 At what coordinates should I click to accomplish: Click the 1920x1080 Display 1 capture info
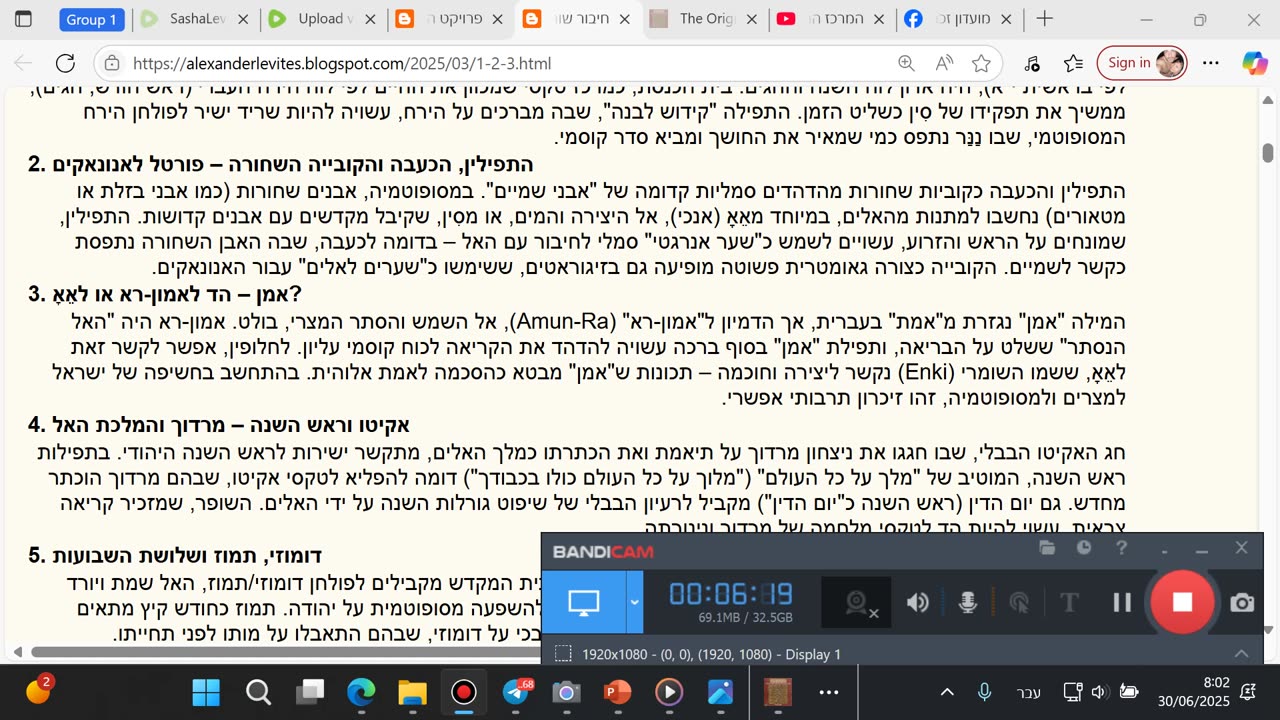pyautogui.click(x=711, y=654)
